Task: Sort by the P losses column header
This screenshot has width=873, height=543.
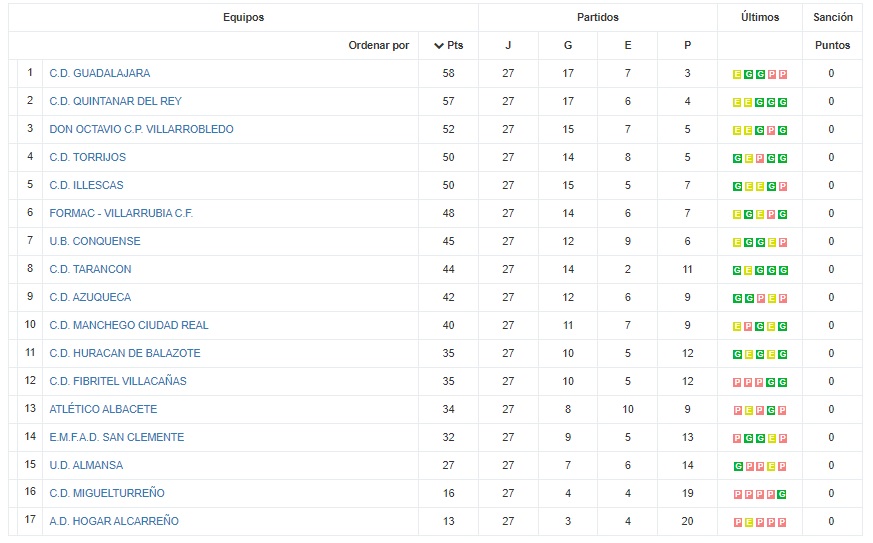Action: coord(687,45)
